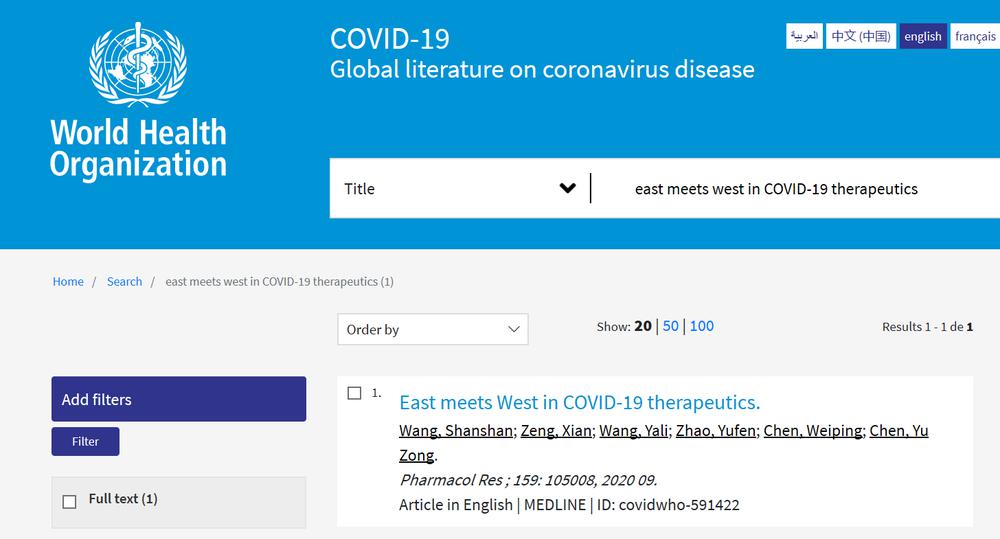This screenshot has height=539, width=1000.
Task: Open the Title field dropdown chevron
Action: click(x=568, y=188)
